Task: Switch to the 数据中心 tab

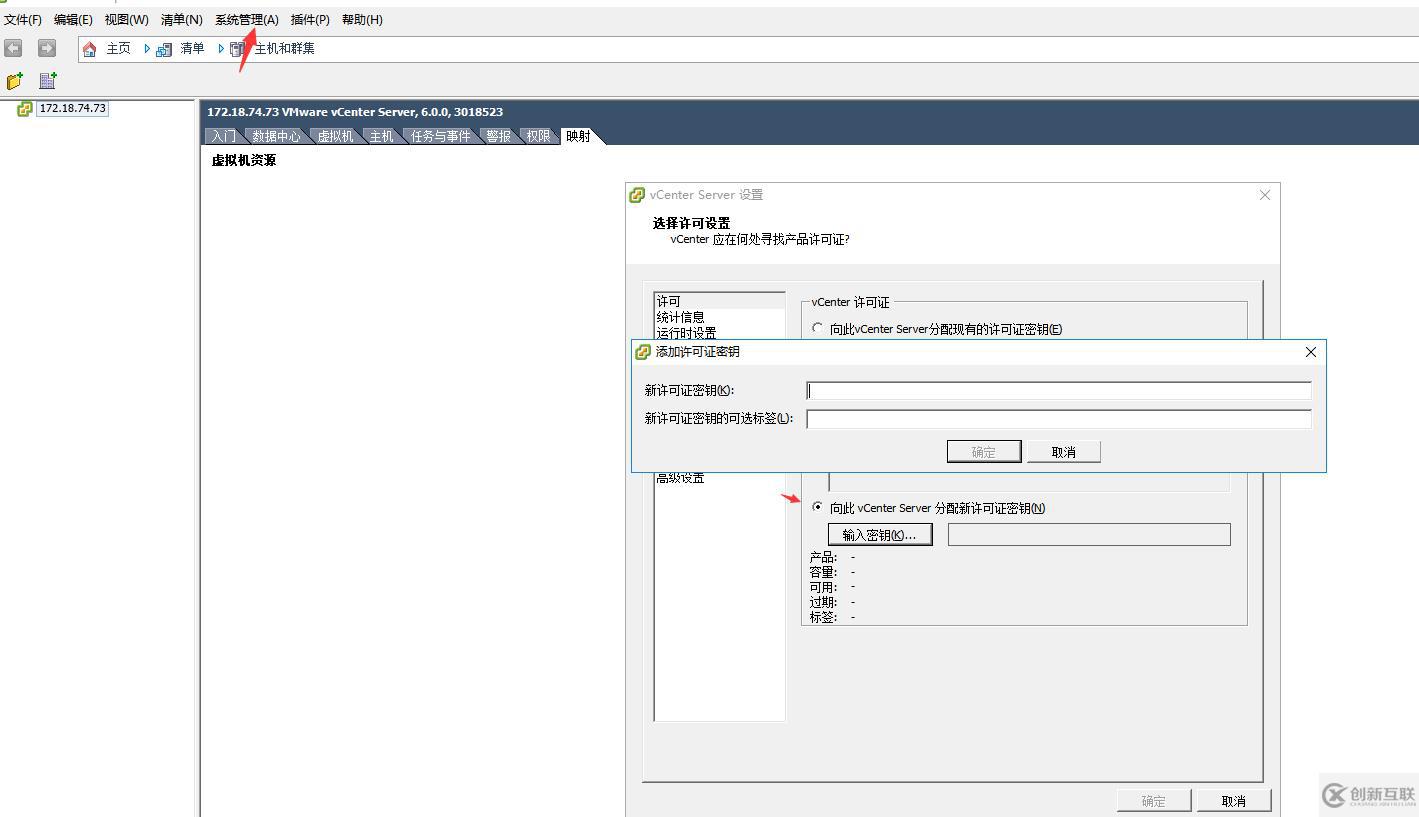Action: click(x=276, y=136)
